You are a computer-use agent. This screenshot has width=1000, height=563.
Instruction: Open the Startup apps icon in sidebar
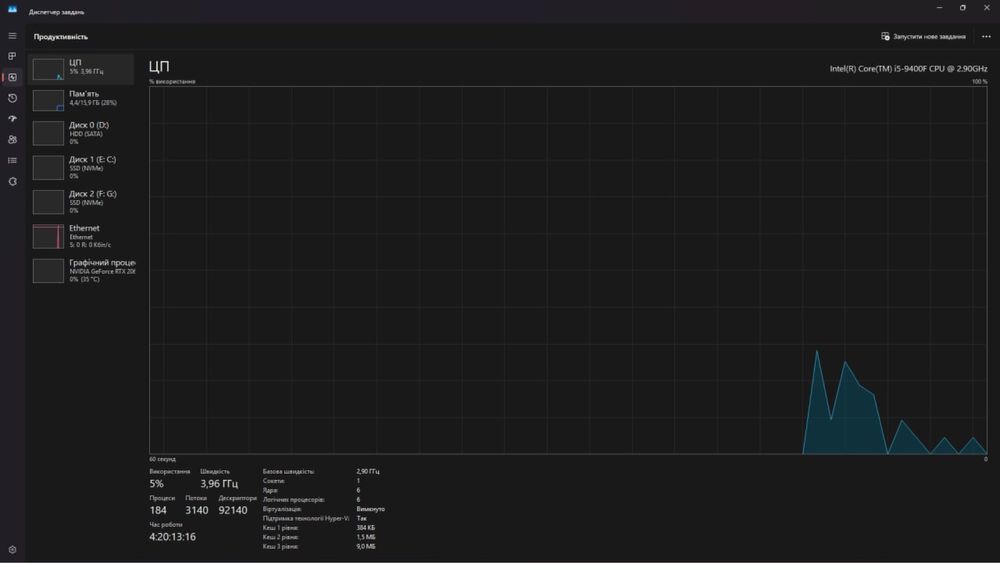tap(12, 119)
